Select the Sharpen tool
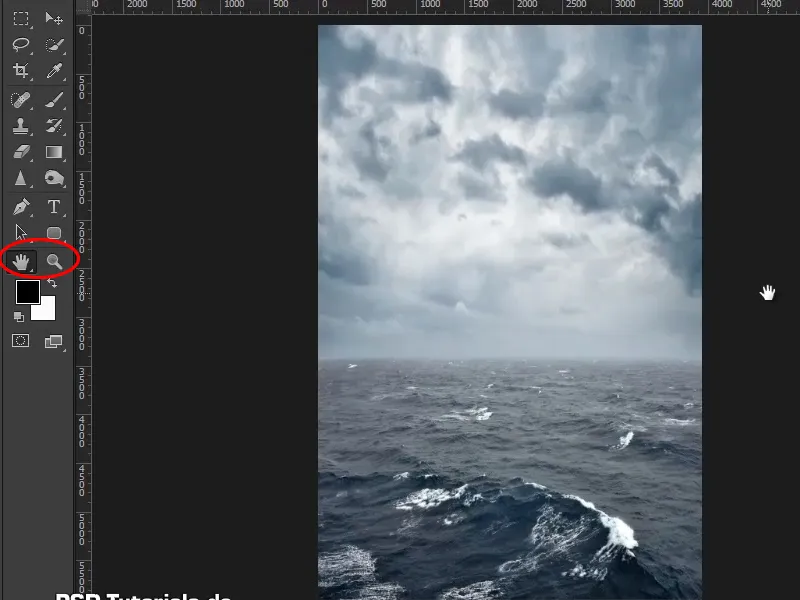The height and width of the screenshot is (600, 800). pyautogui.click(x=20, y=178)
